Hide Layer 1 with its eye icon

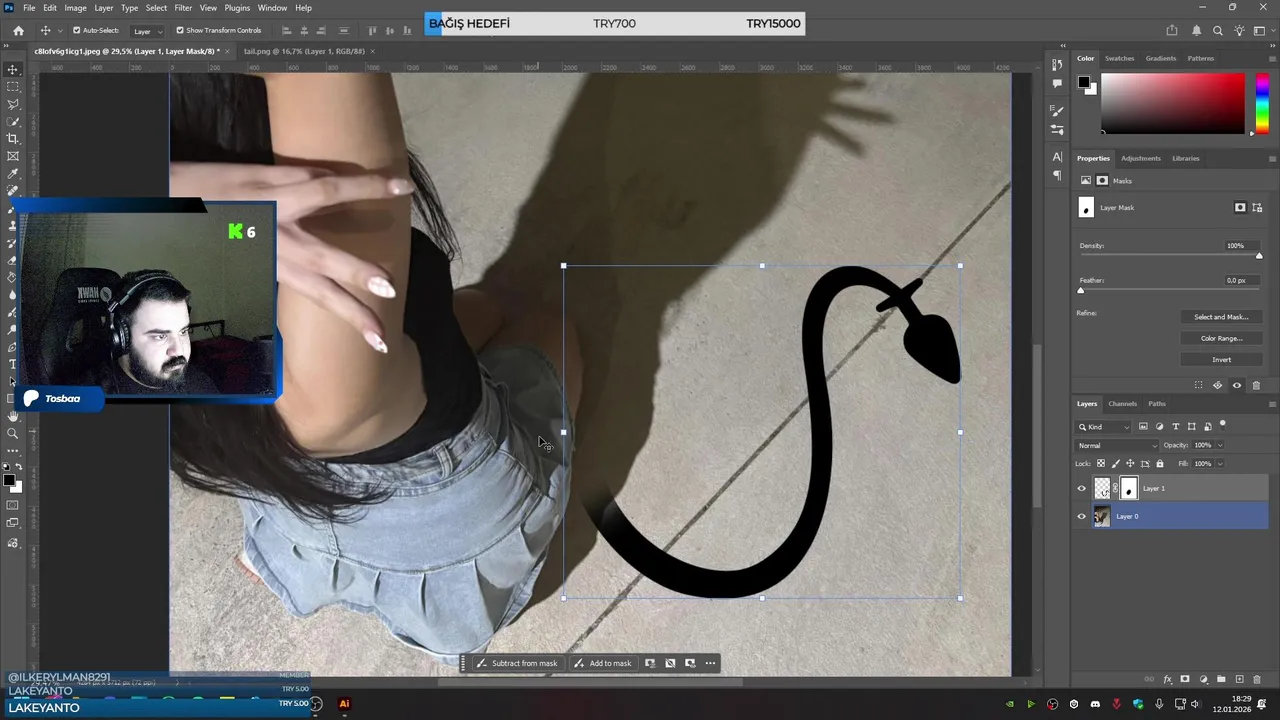(1081, 489)
